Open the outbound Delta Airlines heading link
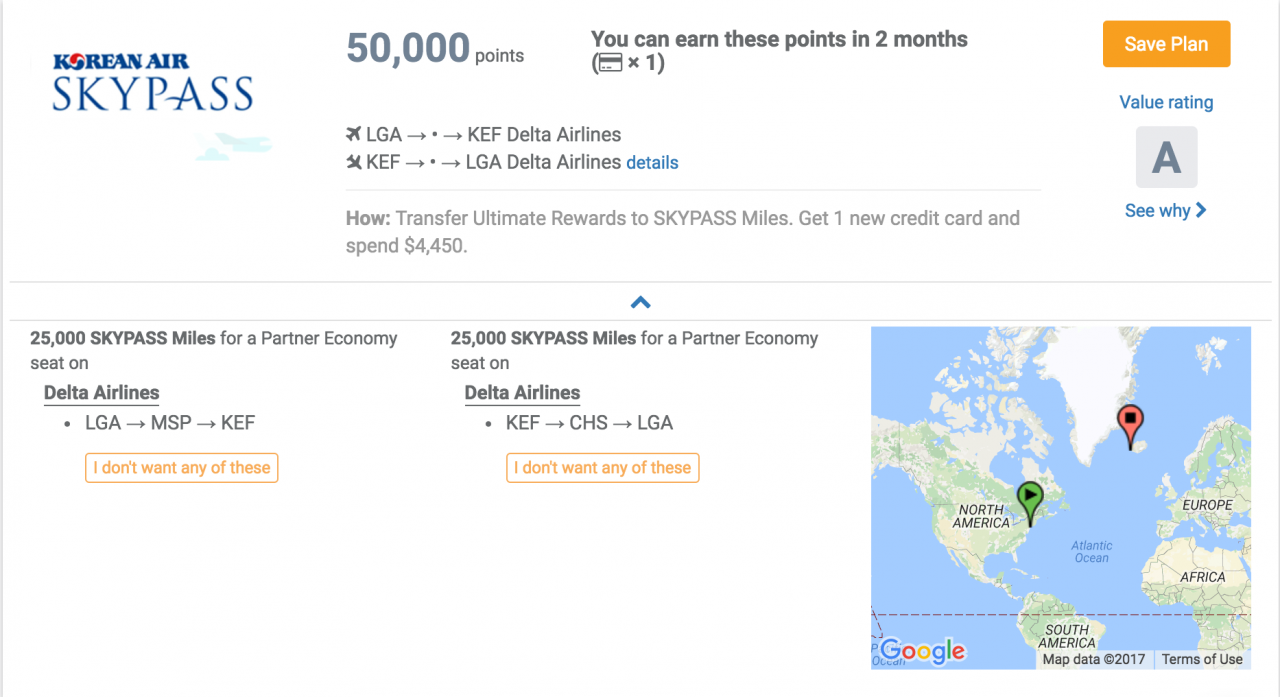Image resolution: width=1280 pixels, height=697 pixels. point(101,393)
